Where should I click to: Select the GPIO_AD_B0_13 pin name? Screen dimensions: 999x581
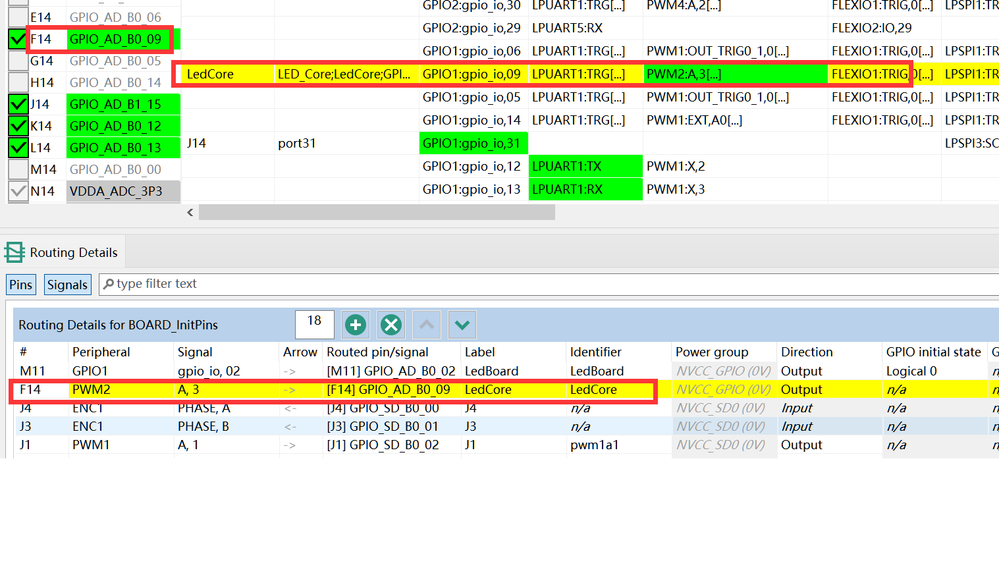coord(115,147)
